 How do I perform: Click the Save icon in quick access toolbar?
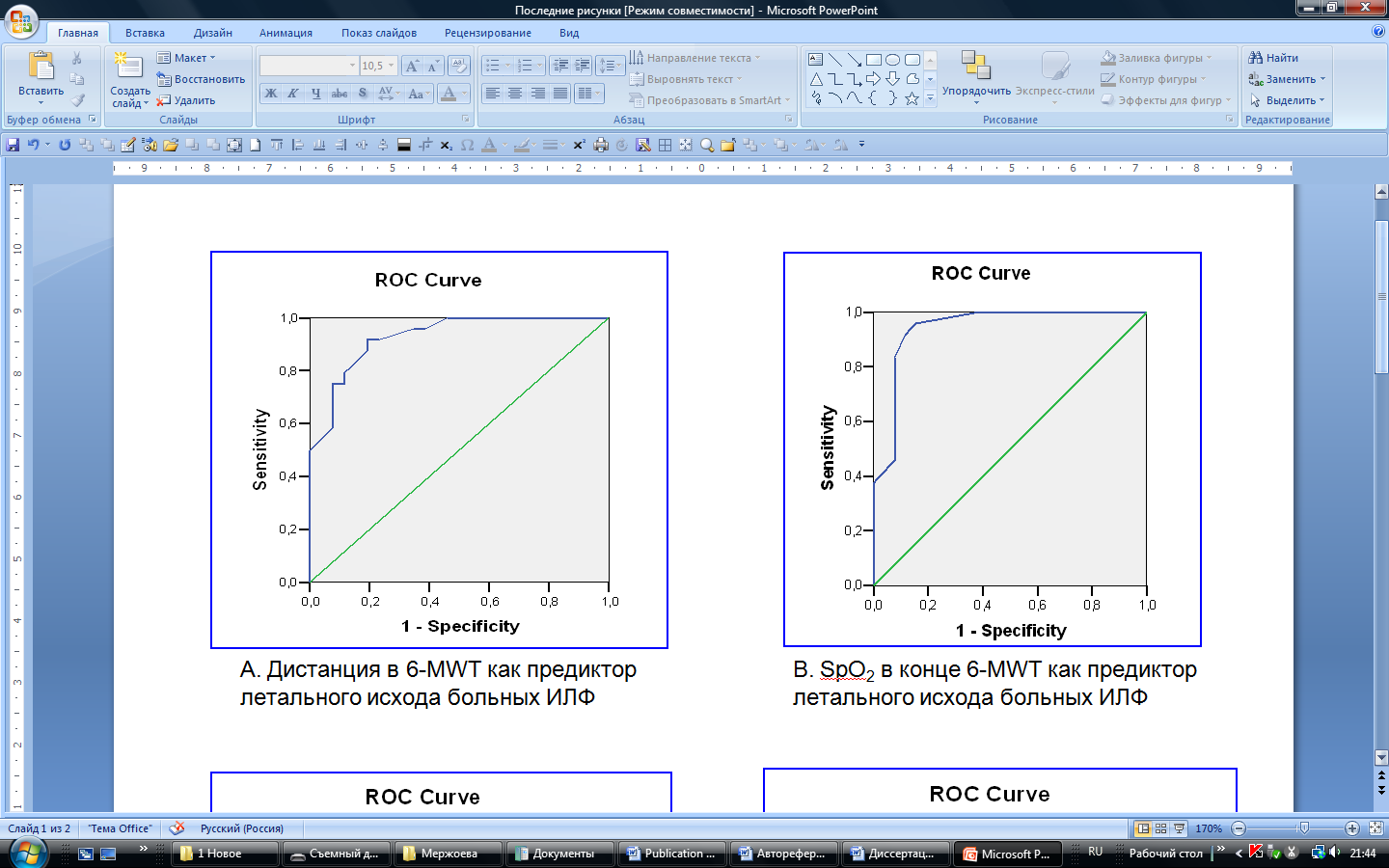point(13,145)
